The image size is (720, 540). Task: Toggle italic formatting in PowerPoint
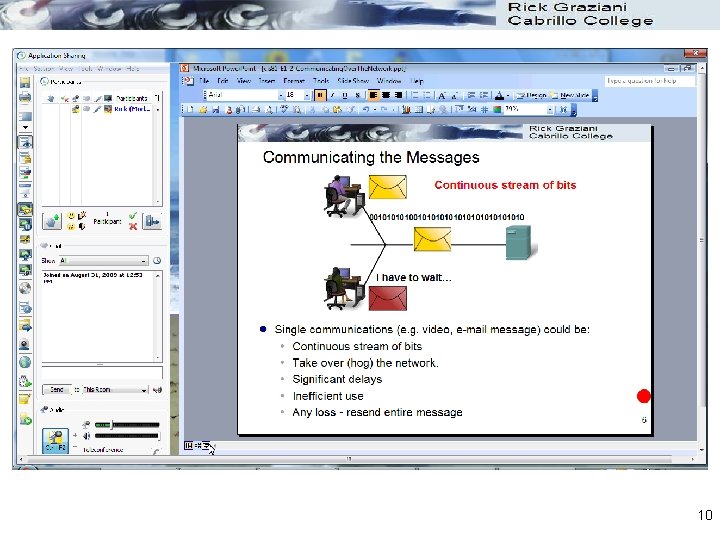coord(332,95)
